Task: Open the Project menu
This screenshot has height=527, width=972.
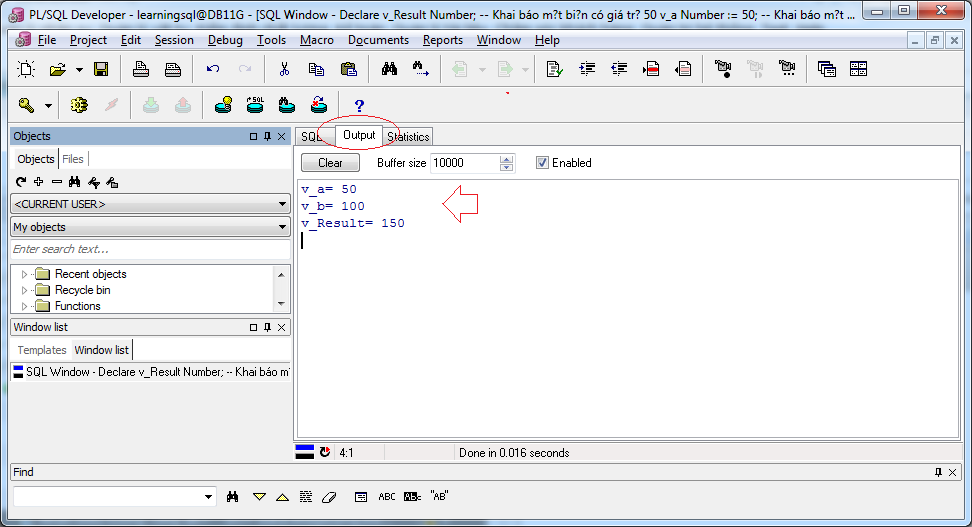Action: point(88,40)
